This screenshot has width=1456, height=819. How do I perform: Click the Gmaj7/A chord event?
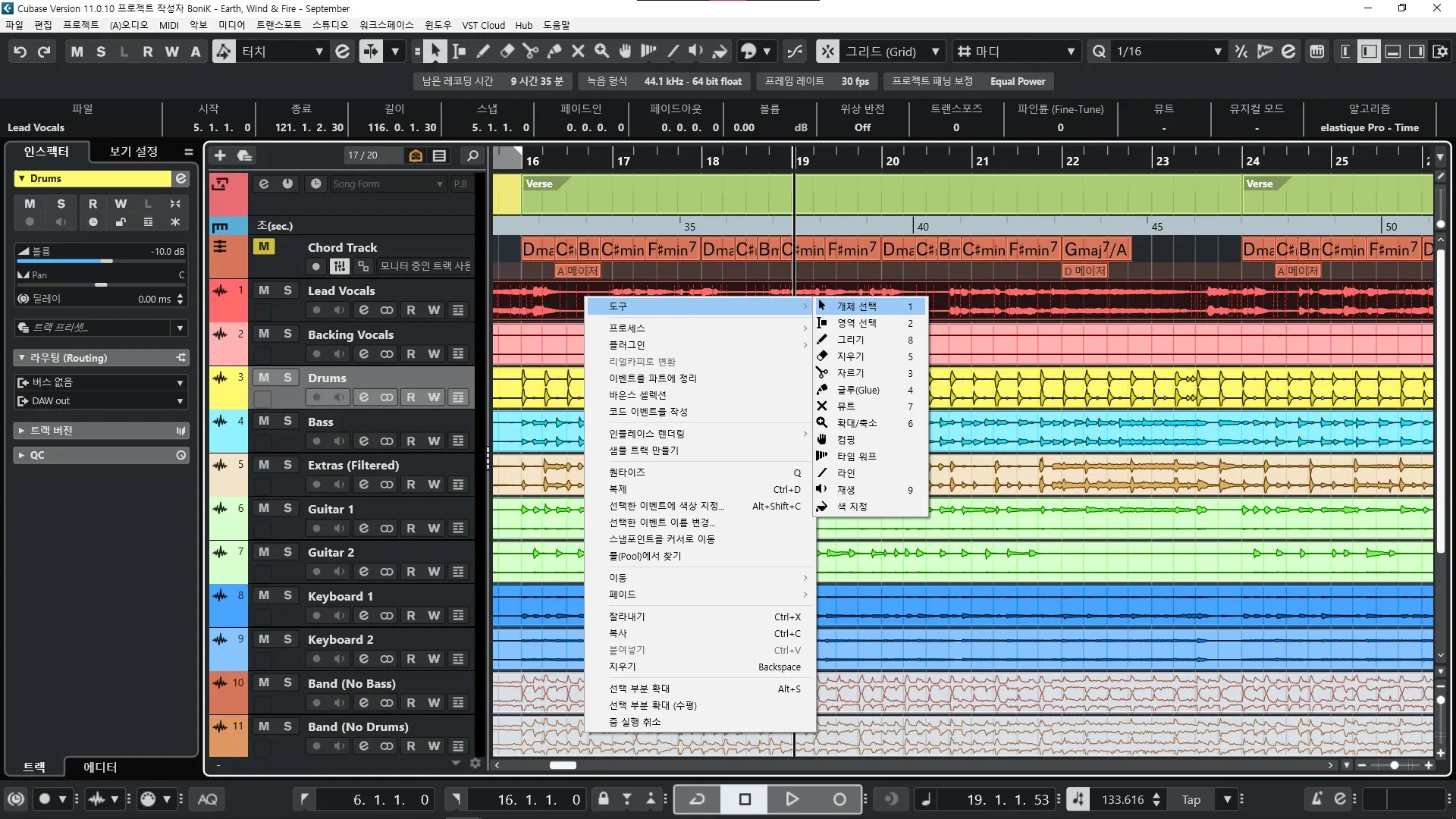click(1097, 249)
